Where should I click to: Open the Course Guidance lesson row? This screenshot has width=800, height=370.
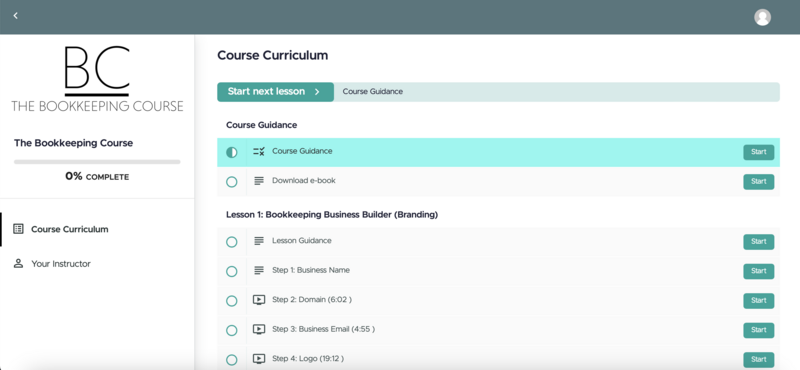pos(498,152)
